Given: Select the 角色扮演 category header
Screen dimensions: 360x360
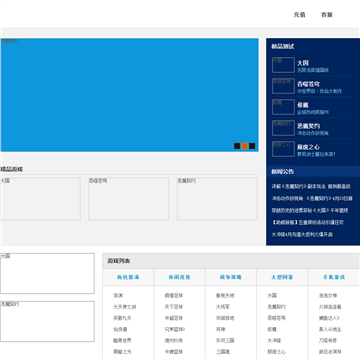Looking at the screenshot, I should click(128, 277).
